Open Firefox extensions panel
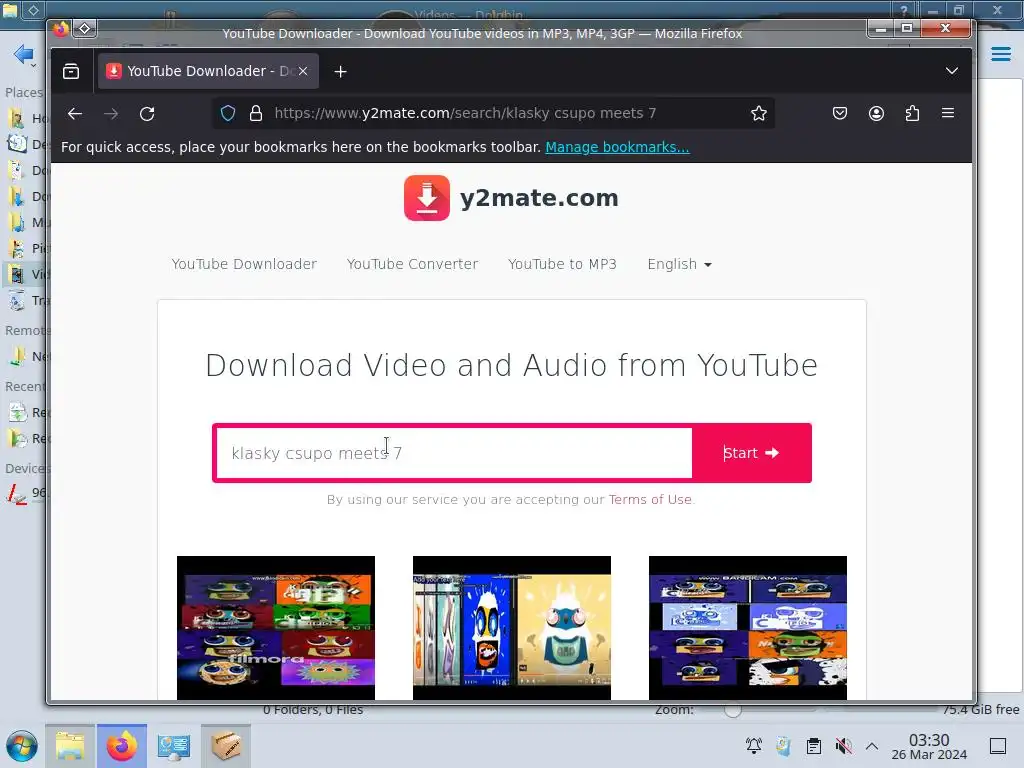 912,114
